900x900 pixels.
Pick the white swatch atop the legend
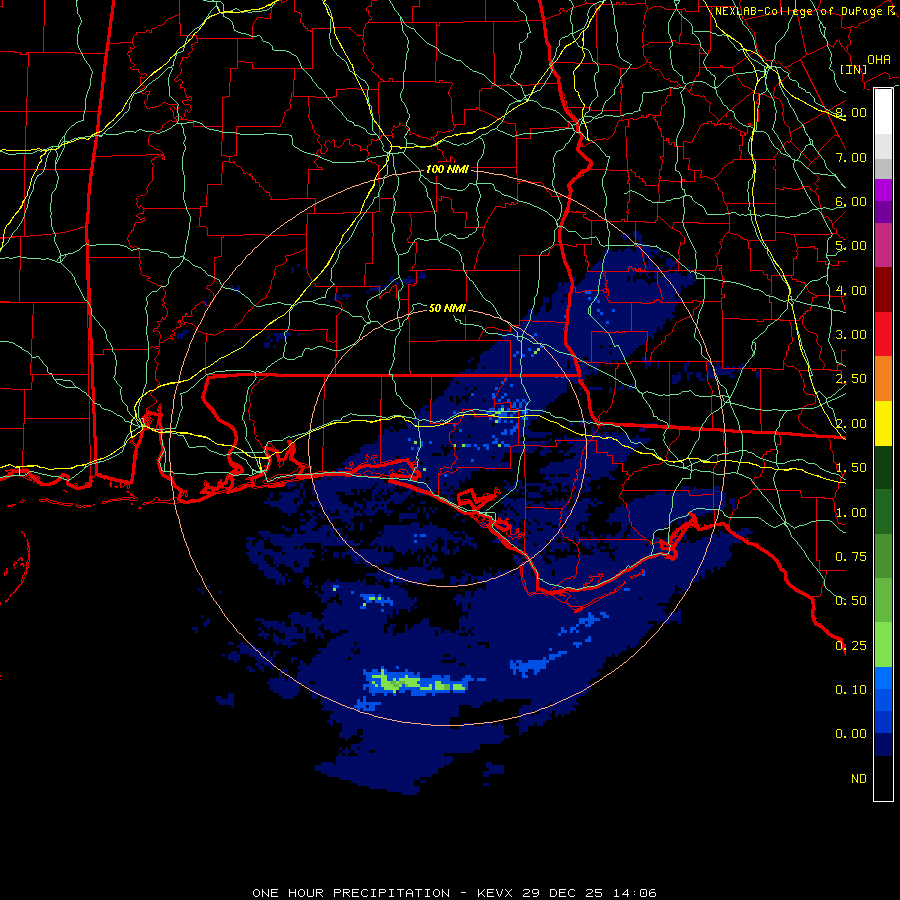(x=883, y=112)
